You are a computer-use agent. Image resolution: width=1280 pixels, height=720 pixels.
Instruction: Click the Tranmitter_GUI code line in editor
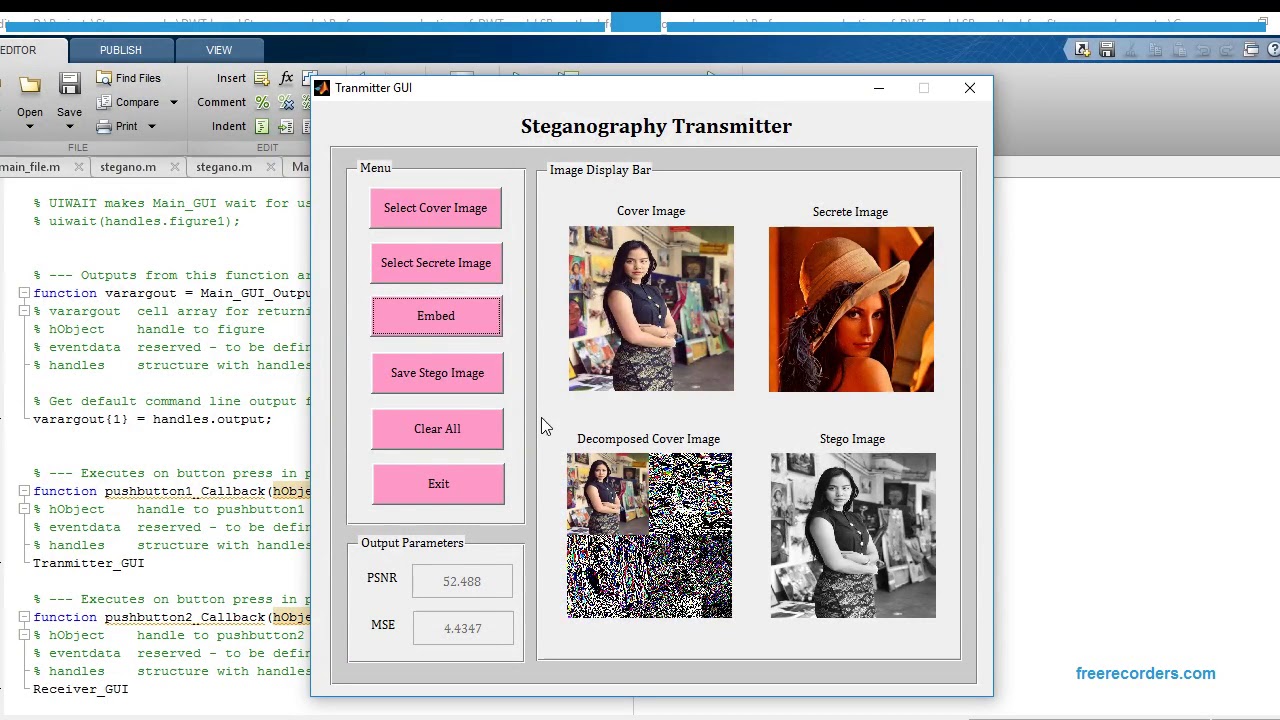click(x=88, y=563)
